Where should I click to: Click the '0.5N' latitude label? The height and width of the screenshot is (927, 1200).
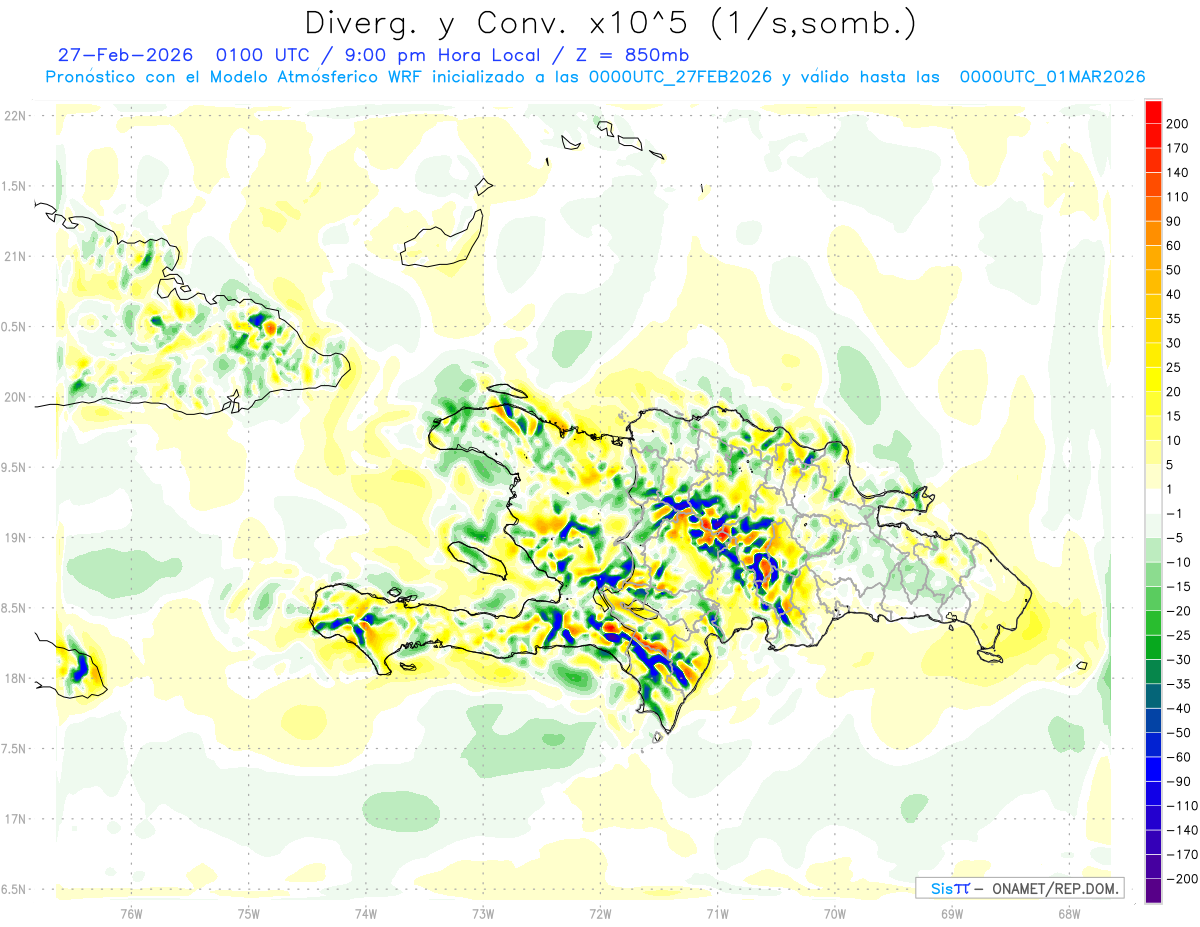pyautogui.click(x=14, y=327)
